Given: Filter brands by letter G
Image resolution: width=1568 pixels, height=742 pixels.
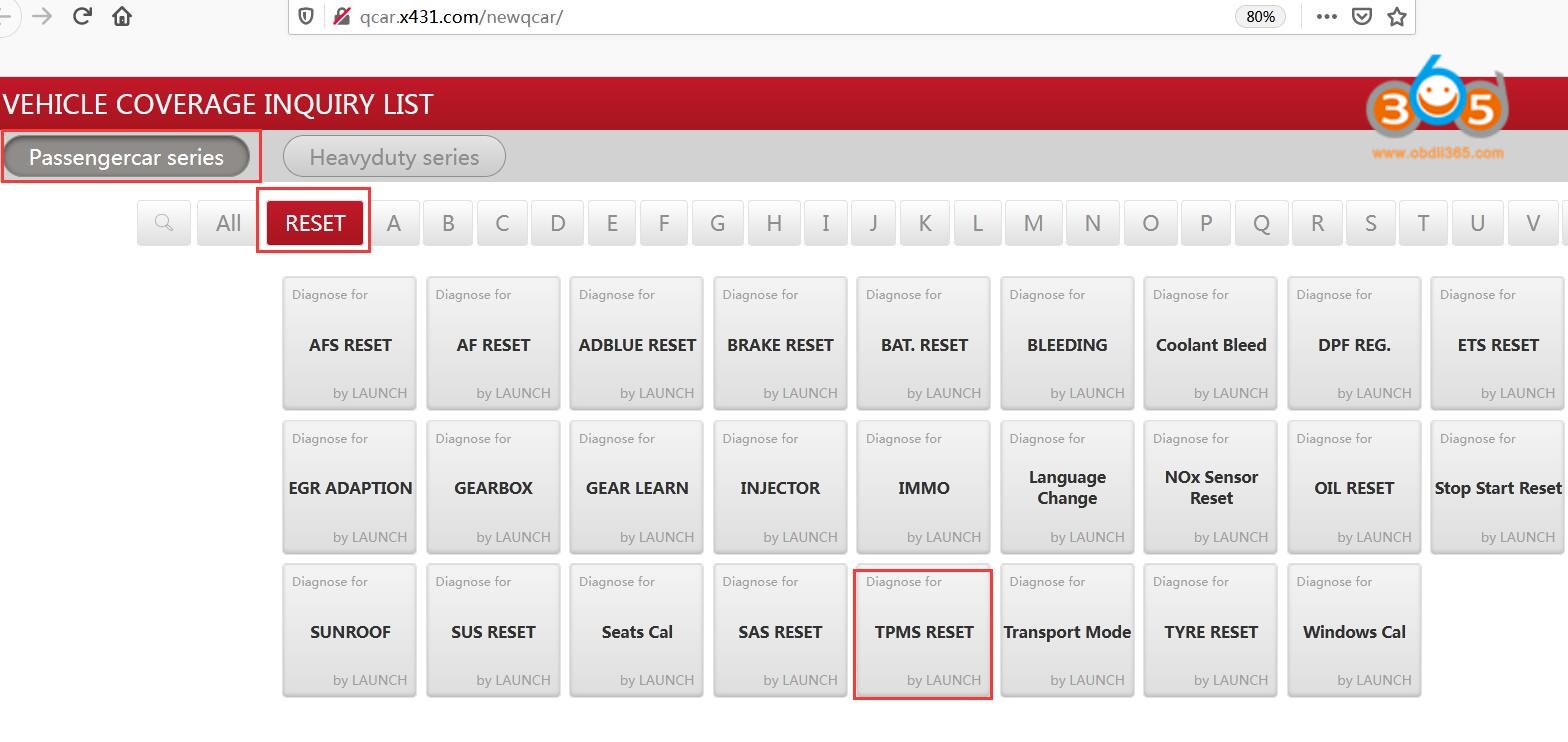Looking at the screenshot, I should click(x=717, y=223).
